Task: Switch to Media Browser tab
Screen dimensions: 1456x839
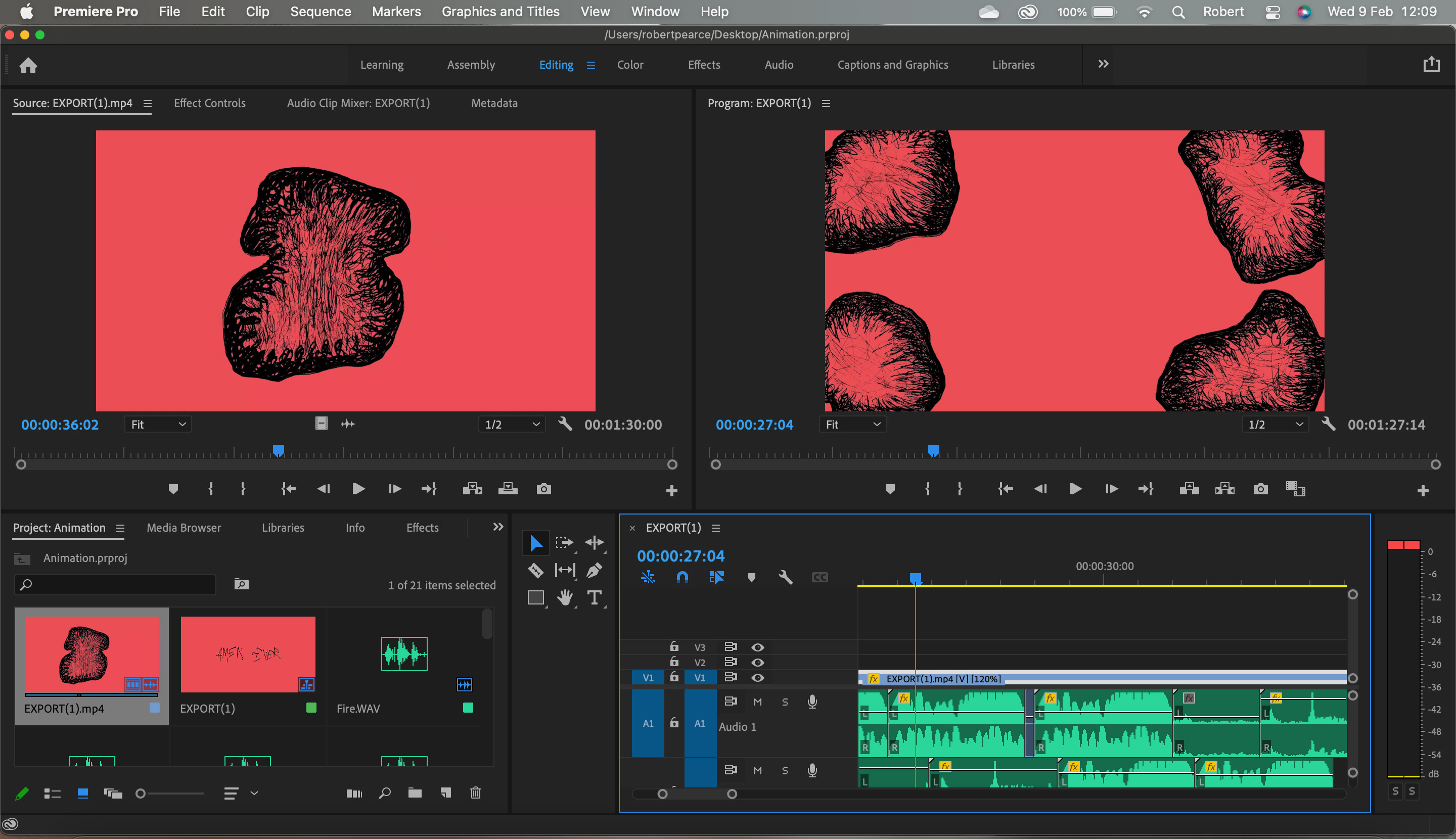Action: 184,528
